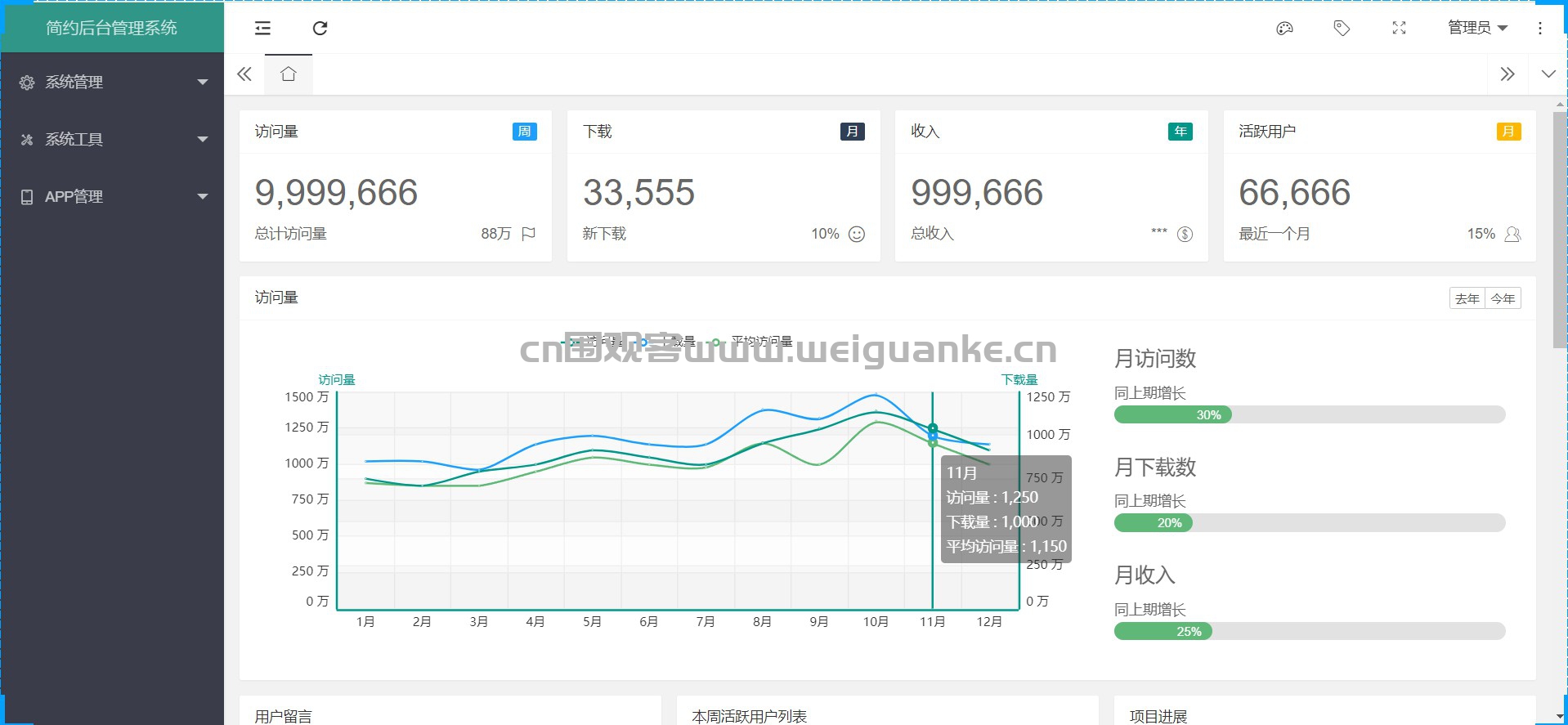This screenshot has width=1568, height=725.
Task: Open the 管理员 user dropdown
Action: pos(1477,28)
